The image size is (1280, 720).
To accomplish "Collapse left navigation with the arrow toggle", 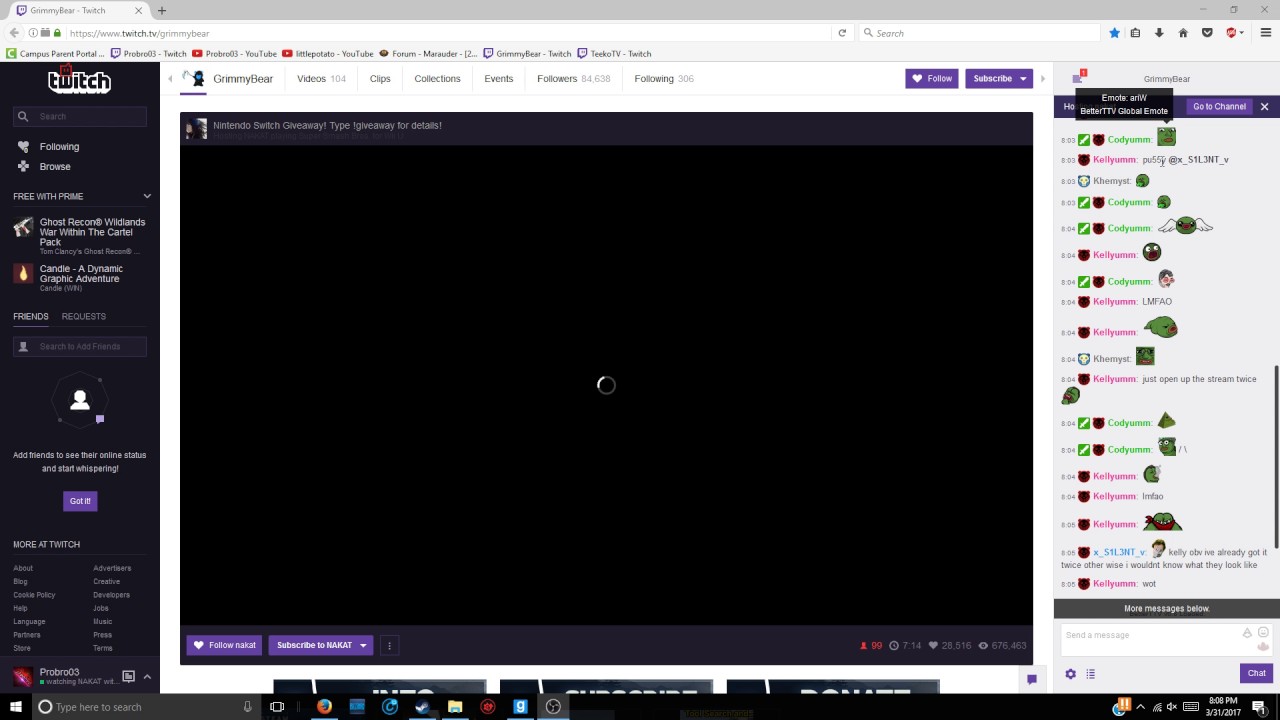I will [170, 78].
